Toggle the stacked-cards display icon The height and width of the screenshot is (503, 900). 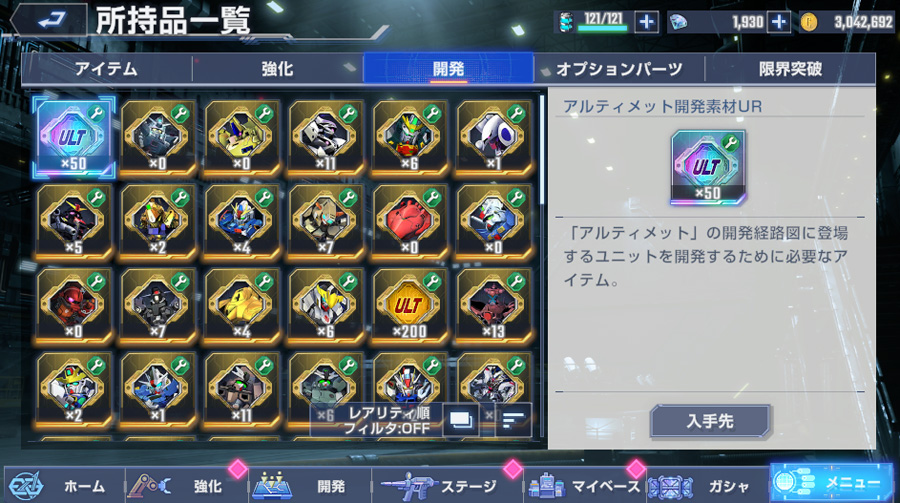click(x=460, y=420)
